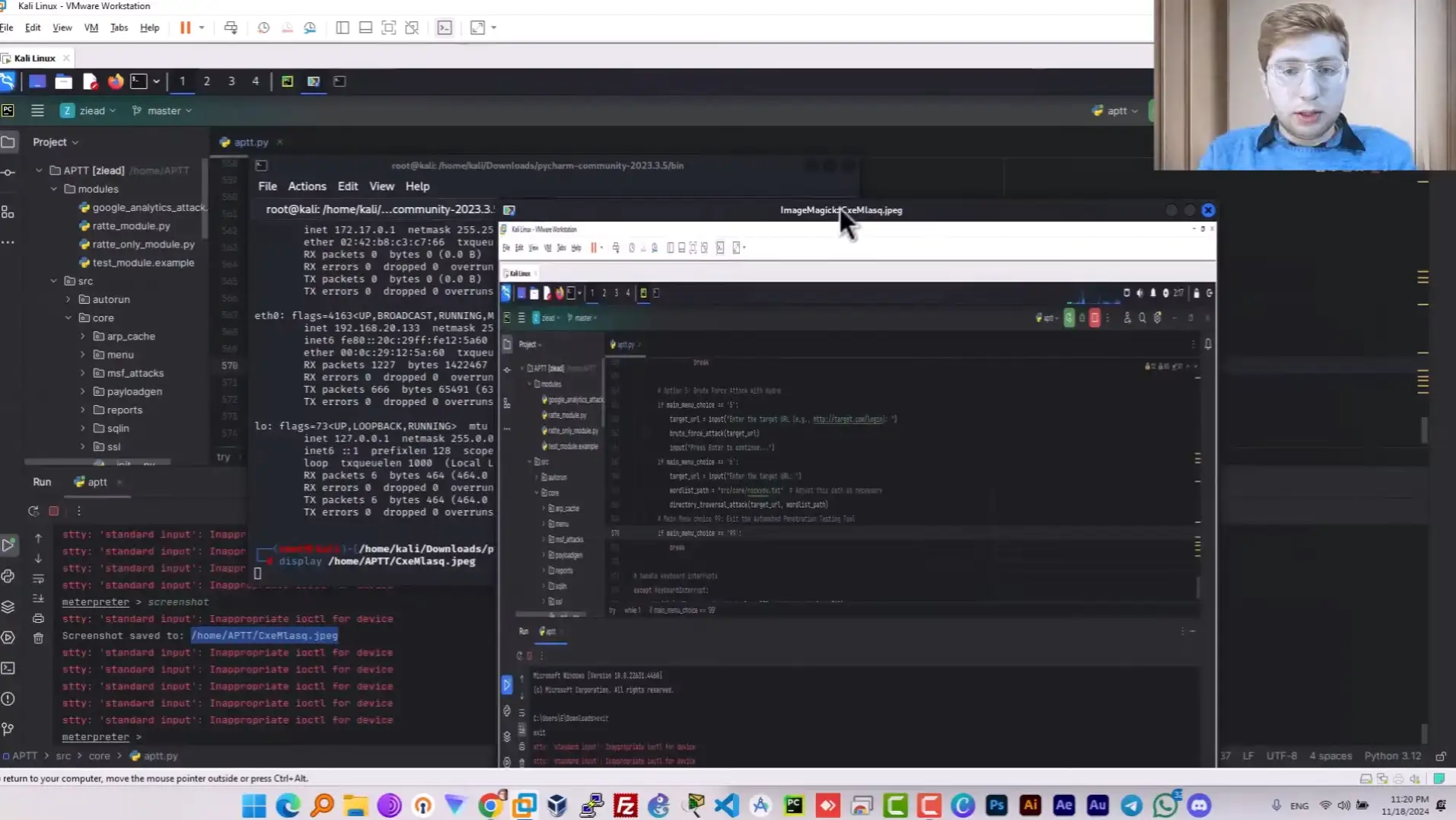Click UTF-8 encoding in the status bar
This screenshot has height=820, width=1456.
pyautogui.click(x=1282, y=756)
